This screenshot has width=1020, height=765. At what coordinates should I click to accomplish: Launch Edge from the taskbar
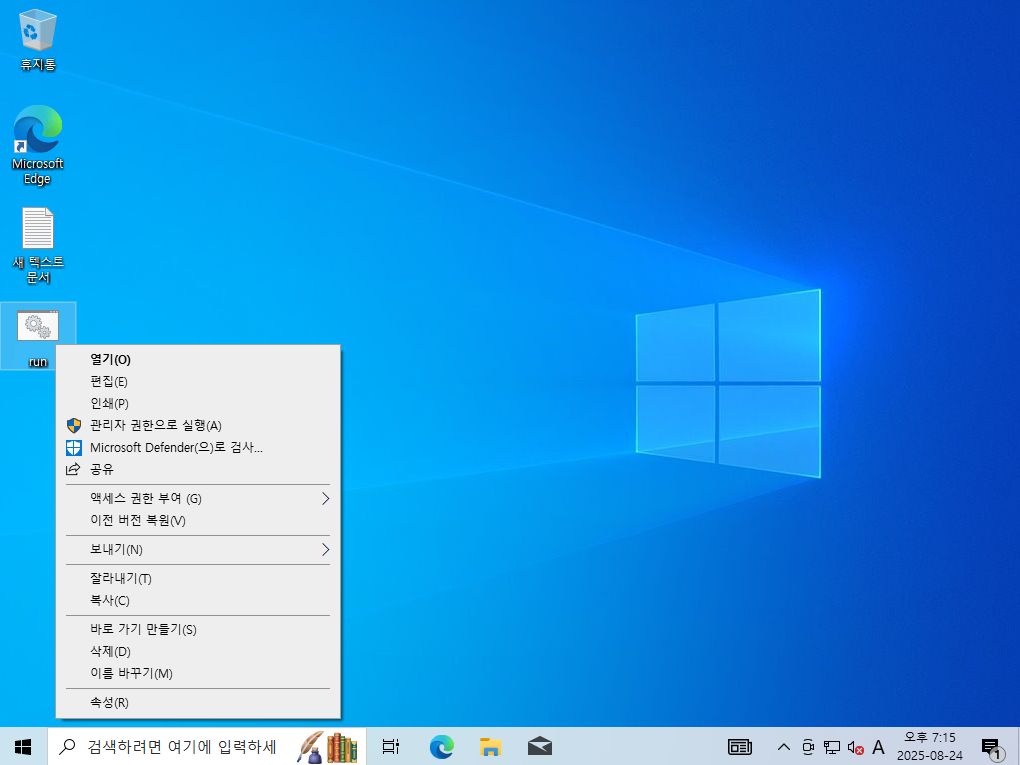(x=442, y=746)
